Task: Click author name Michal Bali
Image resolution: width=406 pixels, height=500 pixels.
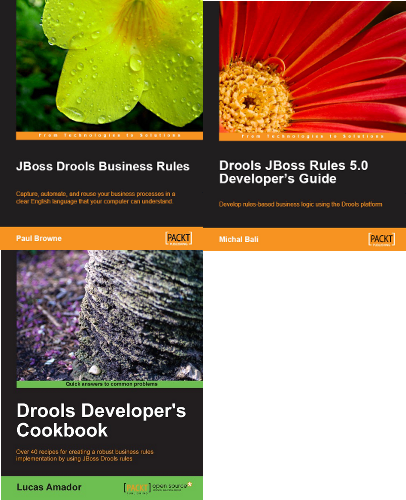Action: [239, 239]
